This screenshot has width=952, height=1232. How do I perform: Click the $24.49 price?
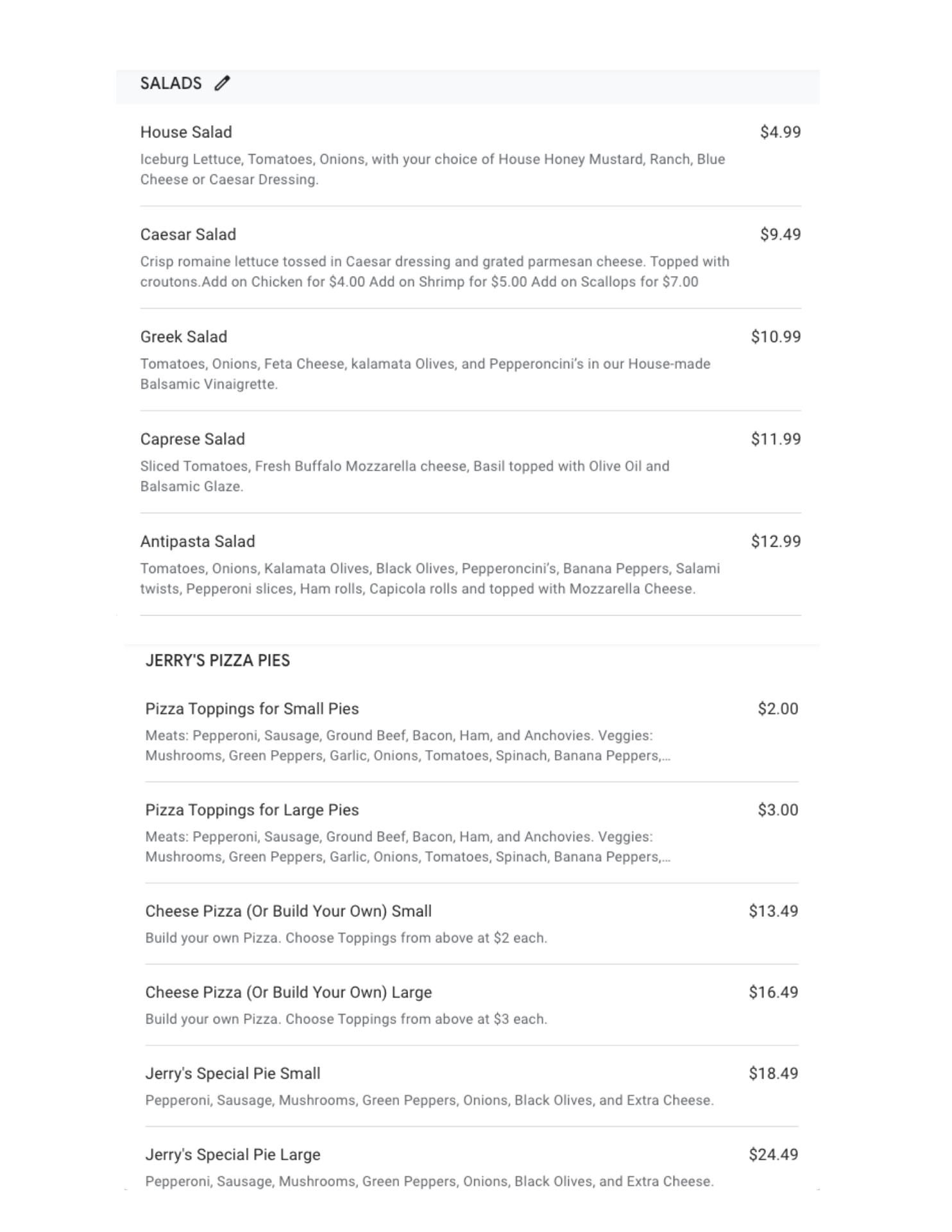(x=773, y=1155)
